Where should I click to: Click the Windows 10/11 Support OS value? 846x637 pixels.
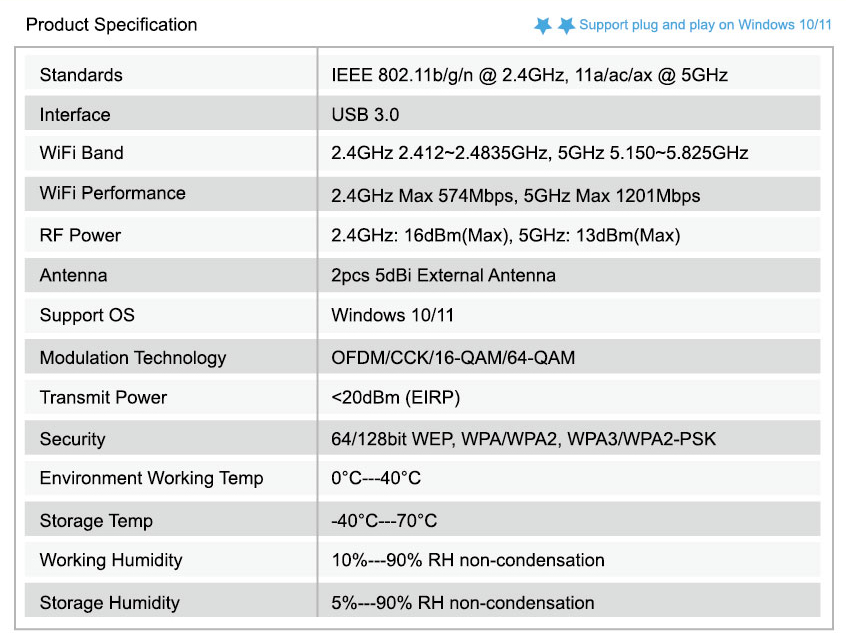pos(392,315)
